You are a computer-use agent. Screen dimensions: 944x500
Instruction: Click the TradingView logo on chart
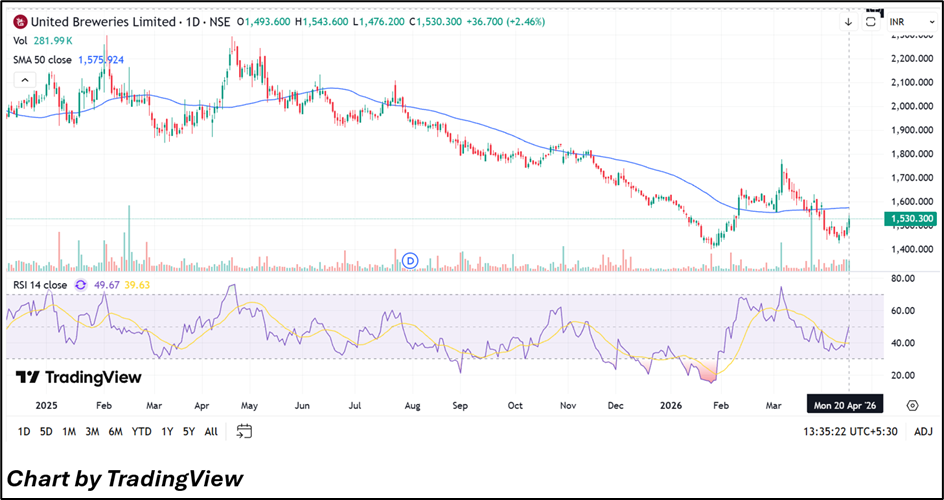pos(78,378)
